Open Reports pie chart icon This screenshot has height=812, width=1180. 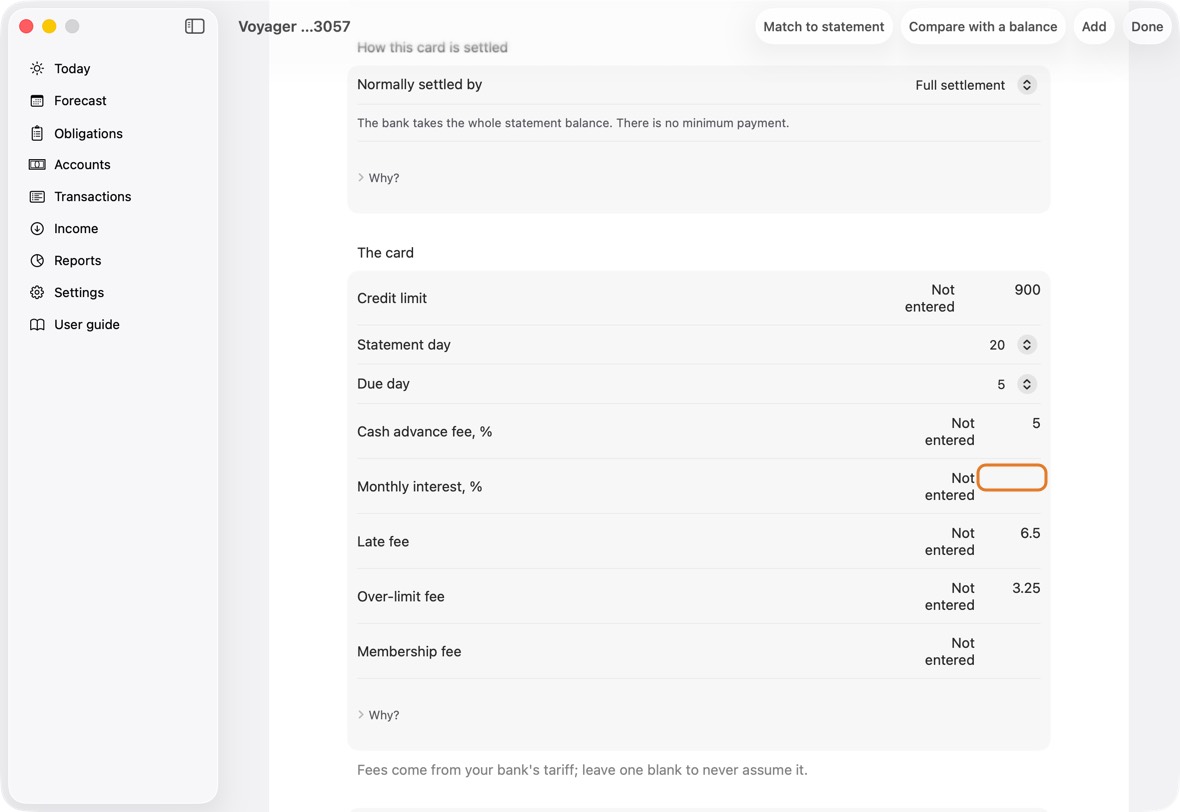(x=37, y=260)
